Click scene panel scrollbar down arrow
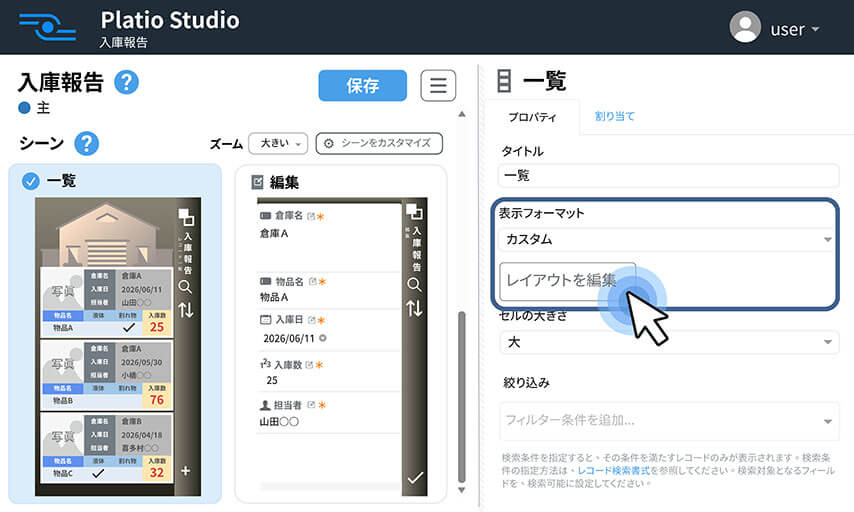854x512 pixels. point(462,490)
